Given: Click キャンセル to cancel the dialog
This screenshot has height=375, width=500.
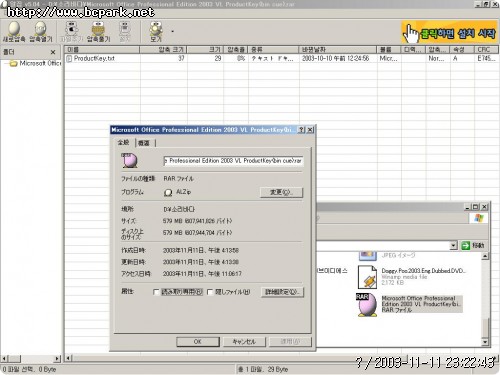Looking at the screenshot, I should point(244,342).
